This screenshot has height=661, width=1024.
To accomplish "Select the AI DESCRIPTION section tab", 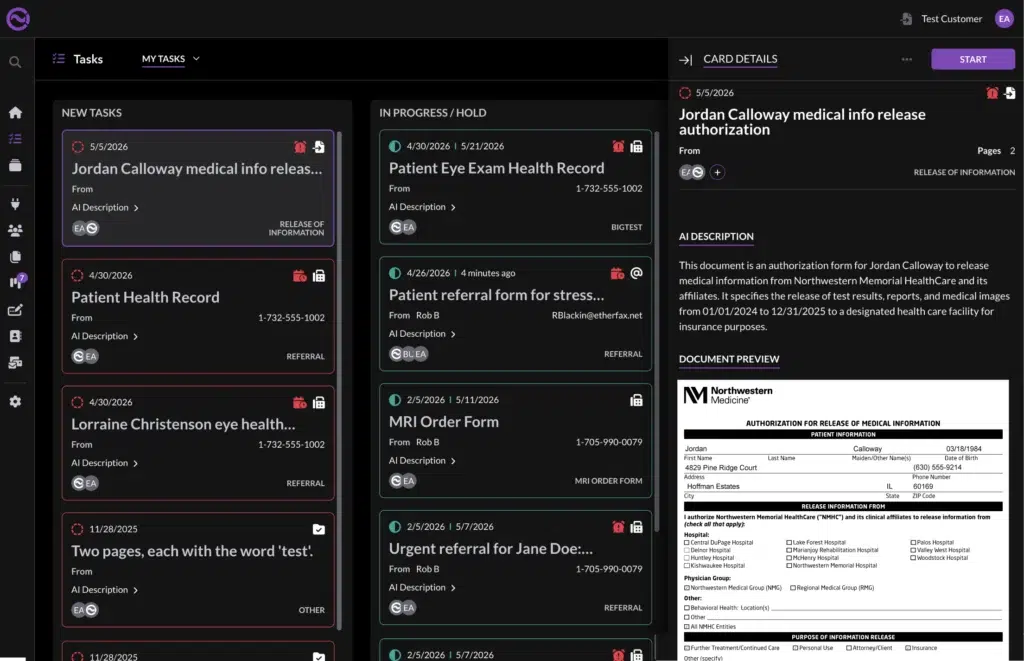I will tap(716, 236).
